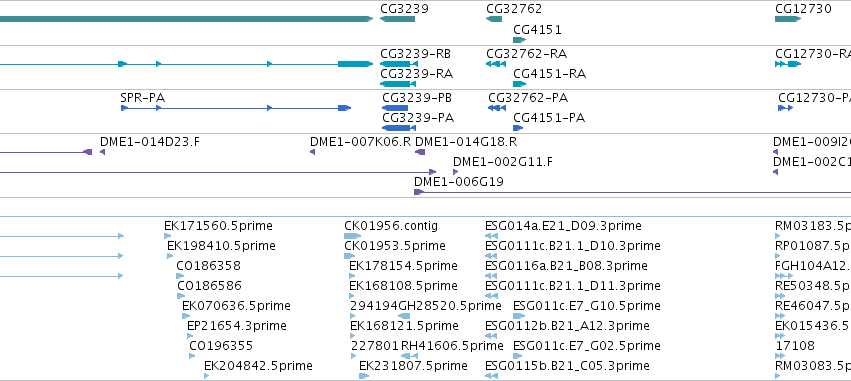Image resolution: width=851 pixels, height=381 pixels.
Task: Click the EK168108.5prime EST marker
Action: point(352,296)
